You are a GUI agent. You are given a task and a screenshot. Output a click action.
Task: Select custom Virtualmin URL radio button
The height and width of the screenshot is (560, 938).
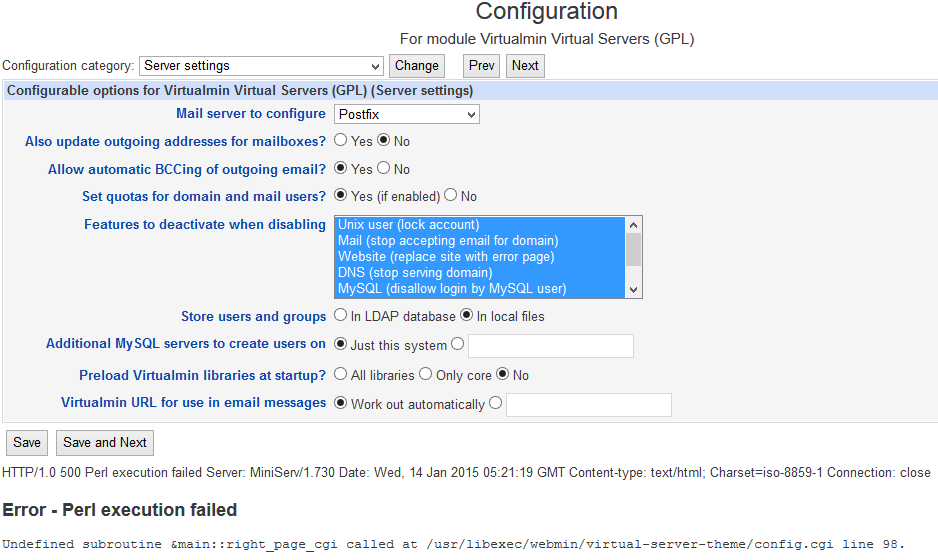[x=495, y=403]
